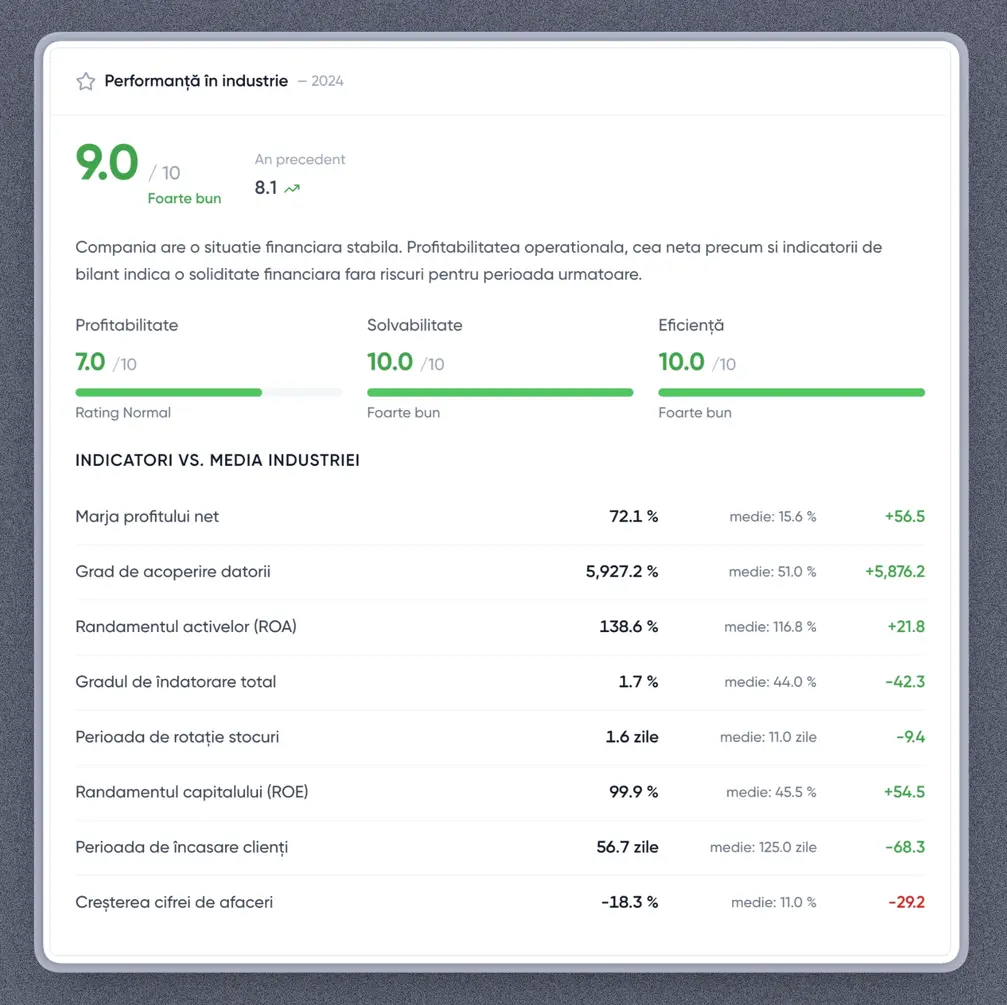Open the Grad de acoperire datorii indicator
The image size is (1007, 1005).
tap(173, 572)
